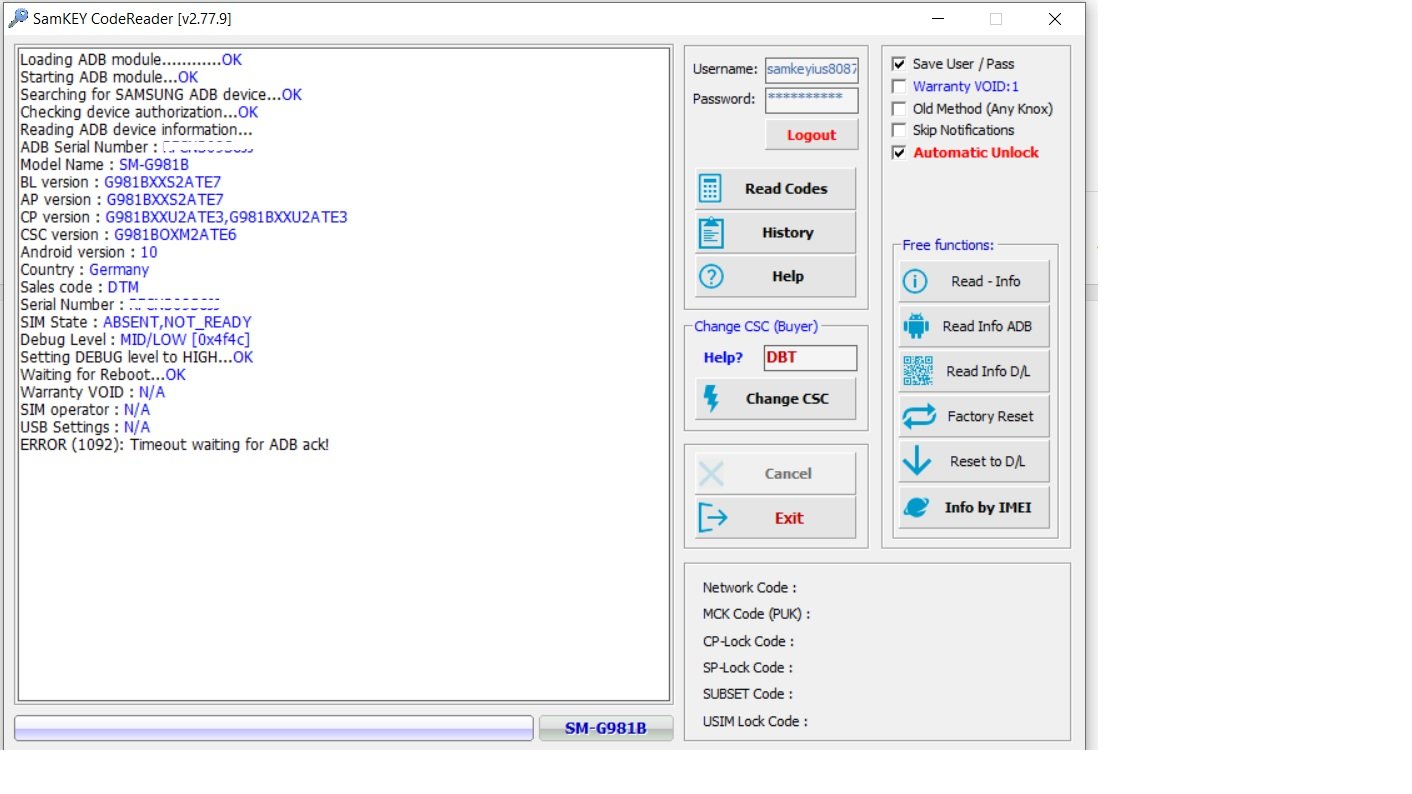Click the Android version 10 line

[x=89, y=252]
